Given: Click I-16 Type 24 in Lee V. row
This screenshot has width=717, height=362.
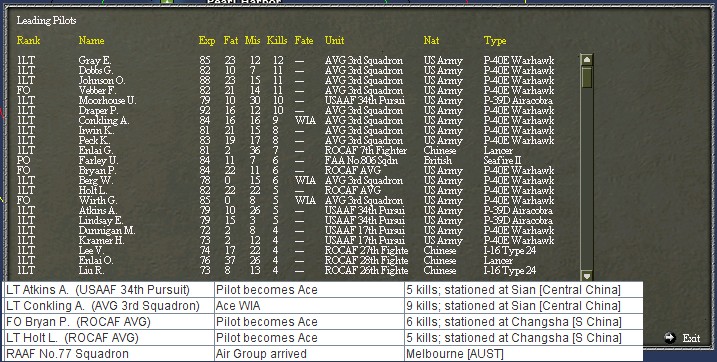Looking at the screenshot, I should click(x=510, y=250).
